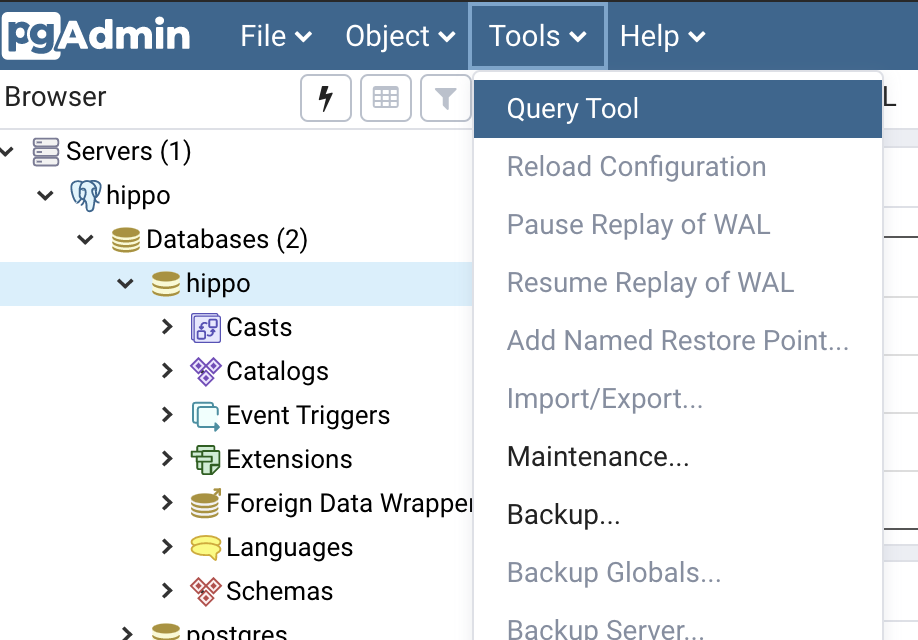The height and width of the screenshot is (640, 918).
Task: Select the Languages icon
Action: pos(204,547)
